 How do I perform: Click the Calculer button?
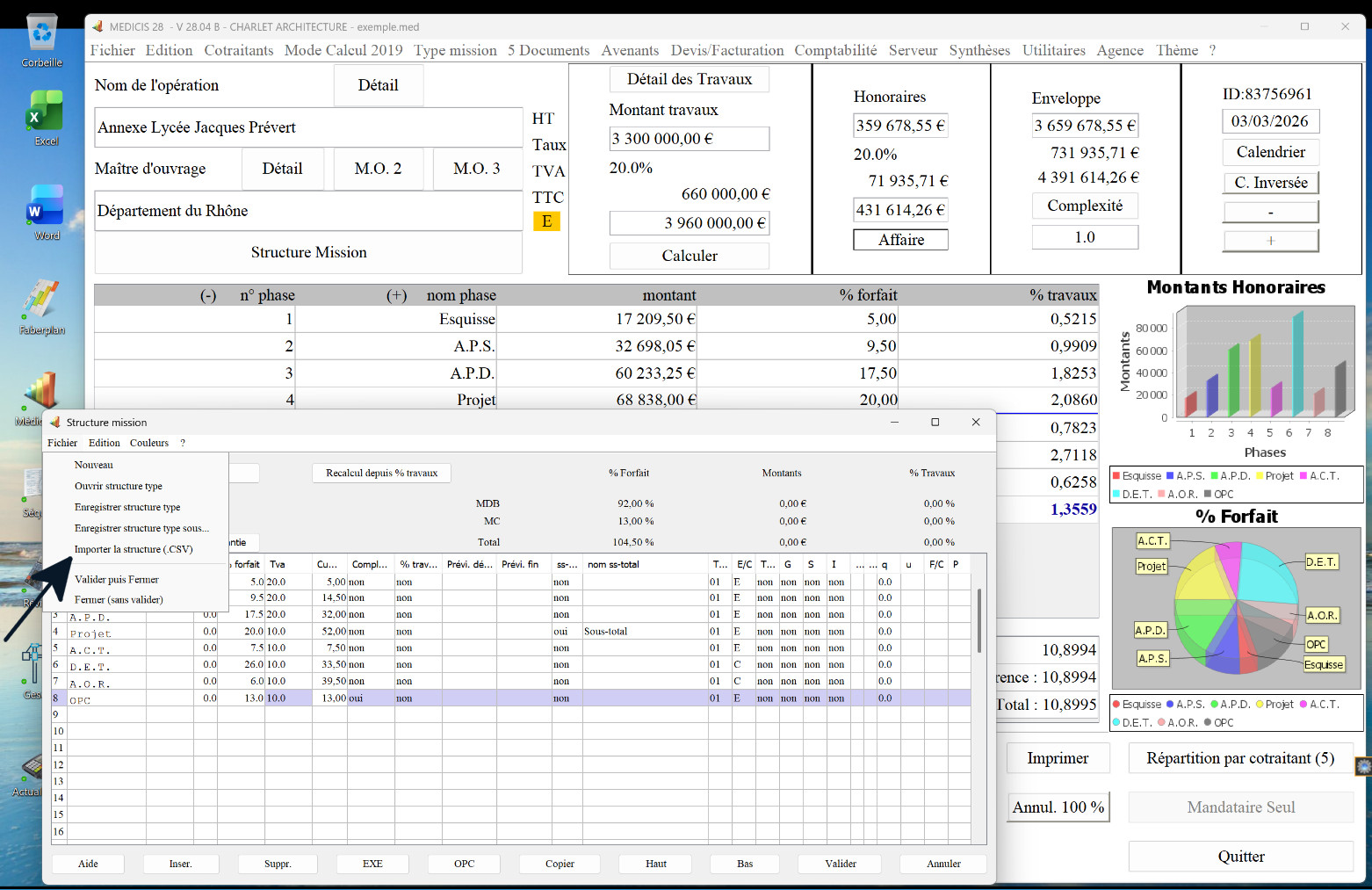[690, 256]
